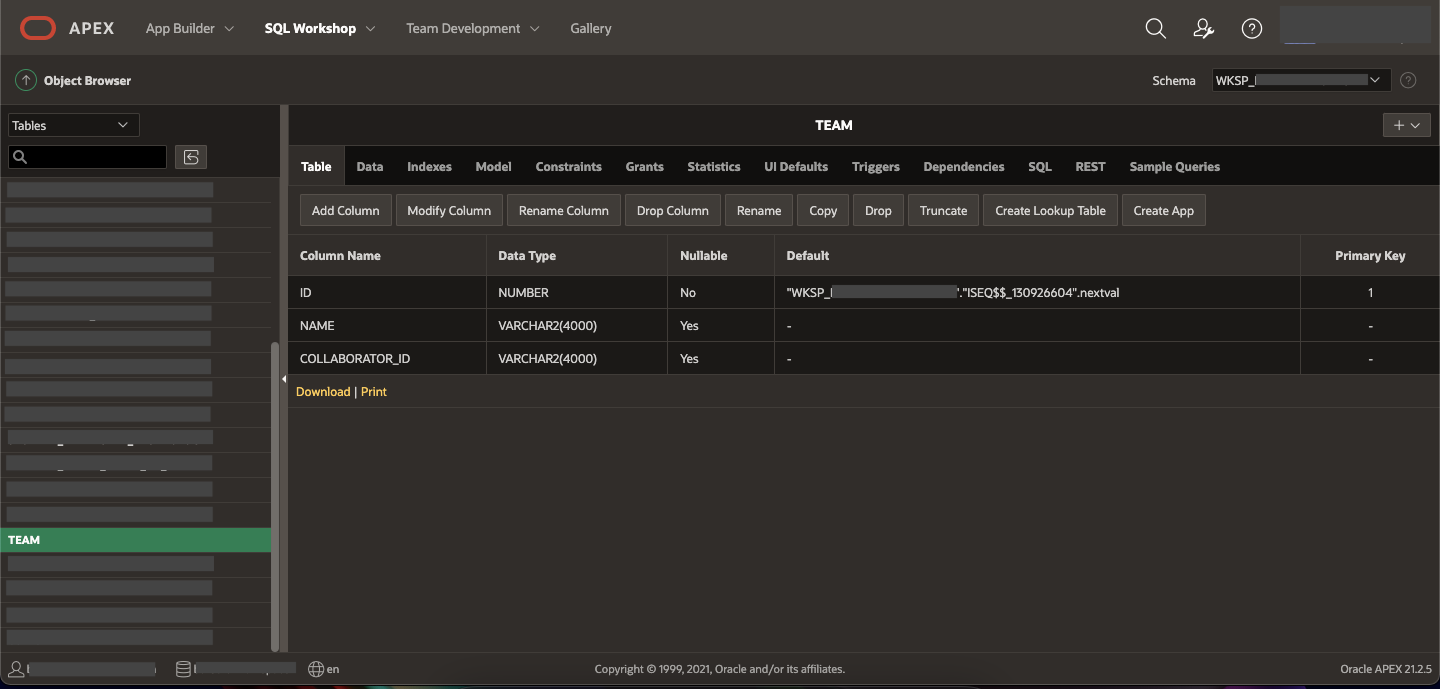Viewport: 1440px width, 689px height.
Task: Click the Download link
Action: (323, 391)
